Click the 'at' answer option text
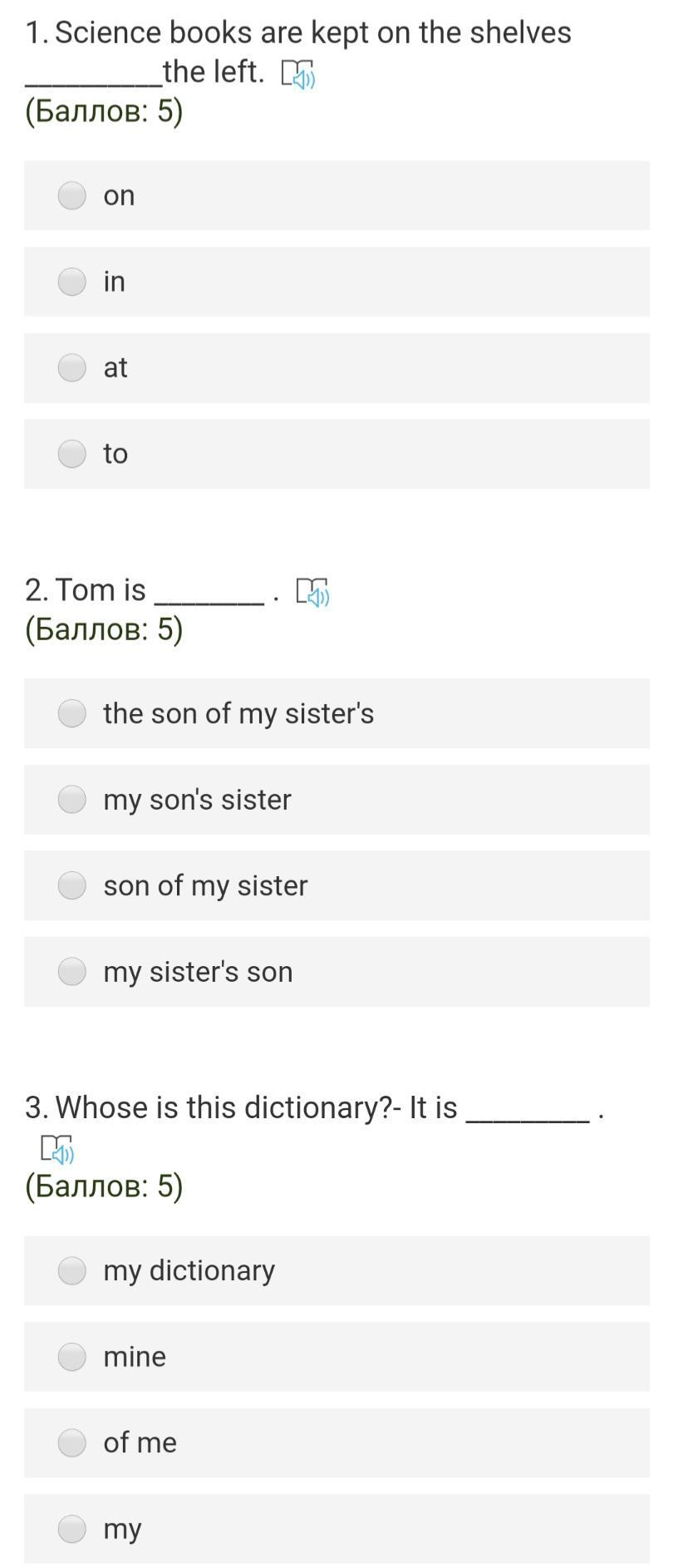 (115, 367)
